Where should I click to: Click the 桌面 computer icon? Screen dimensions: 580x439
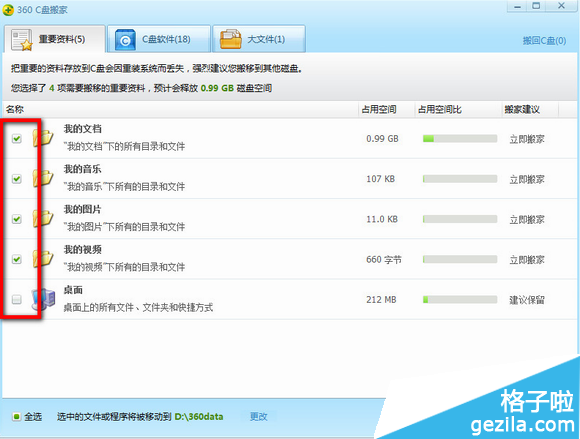43,299
